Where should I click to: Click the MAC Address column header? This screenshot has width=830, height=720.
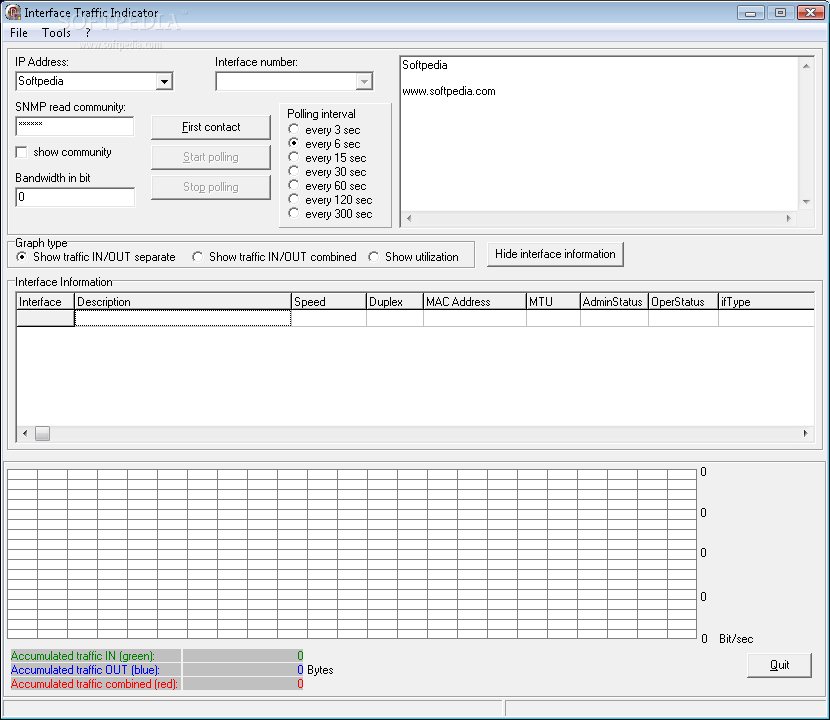coord(475,302)
